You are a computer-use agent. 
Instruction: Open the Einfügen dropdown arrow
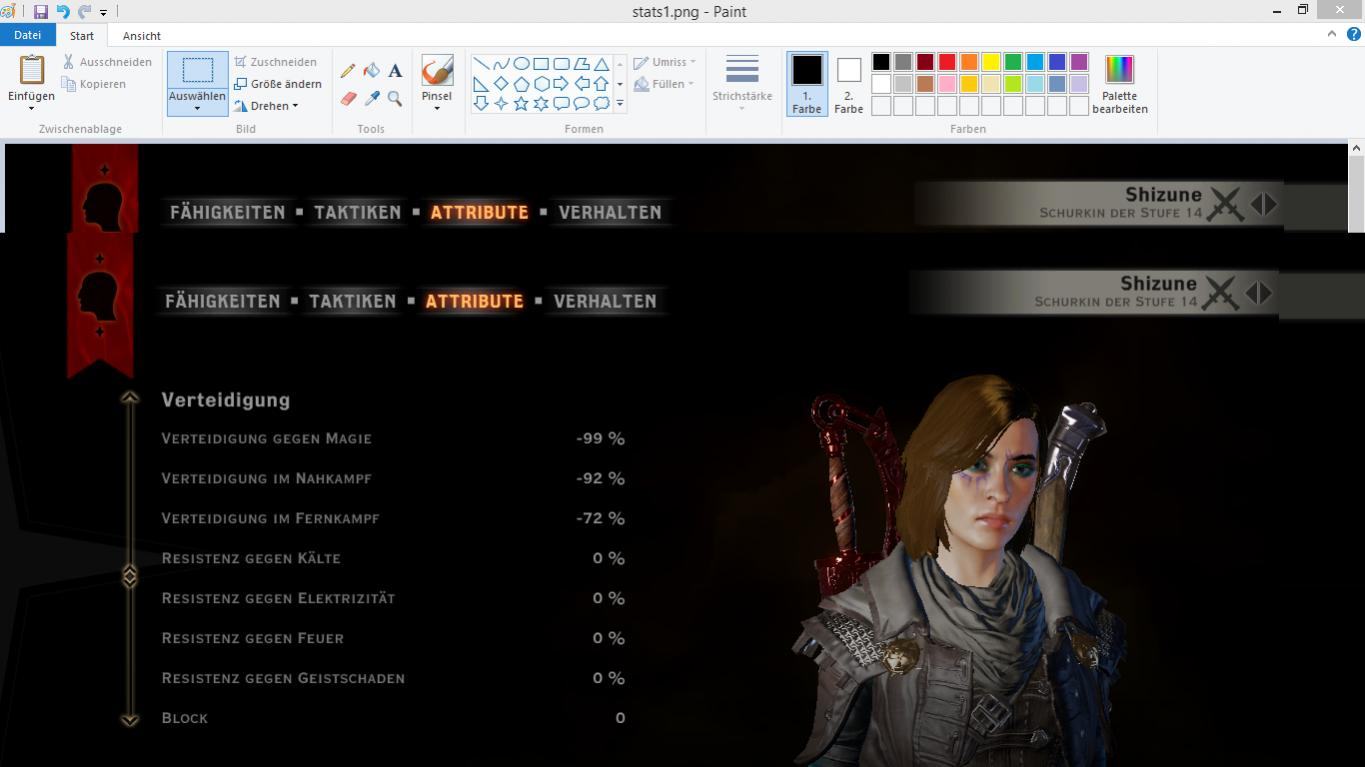tap(31, 108)
